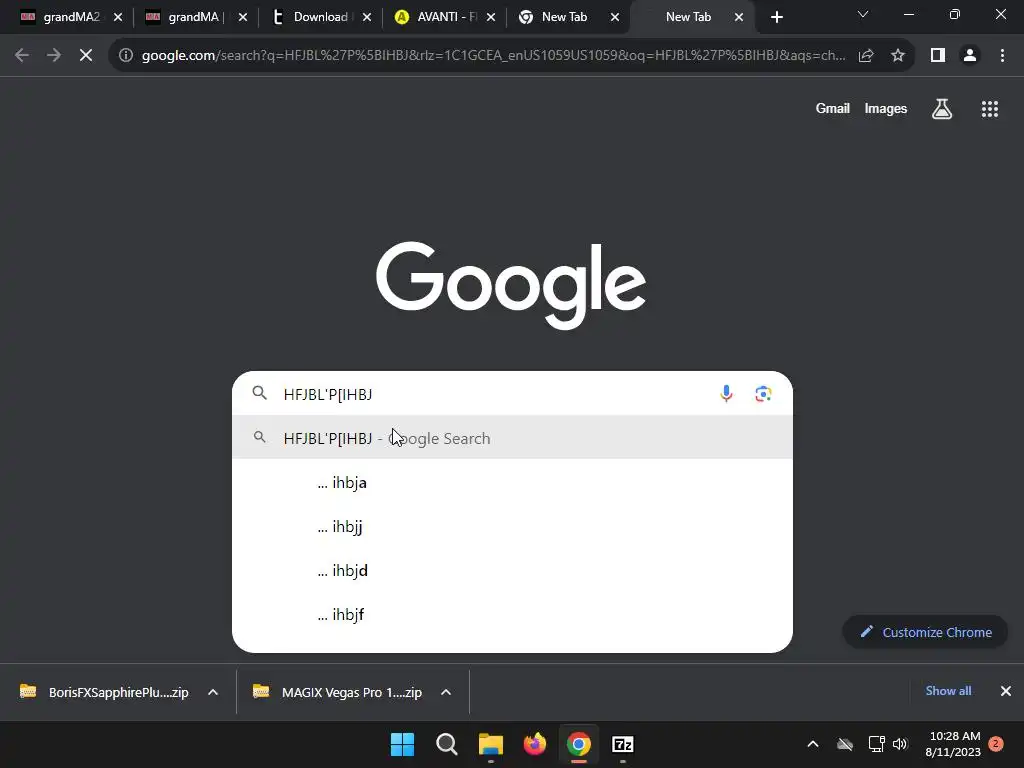This screenshot has height=768, width=1024.
Task: Open notification badge in taskbar
Action: pyautogui.click(x=996, y=744)
